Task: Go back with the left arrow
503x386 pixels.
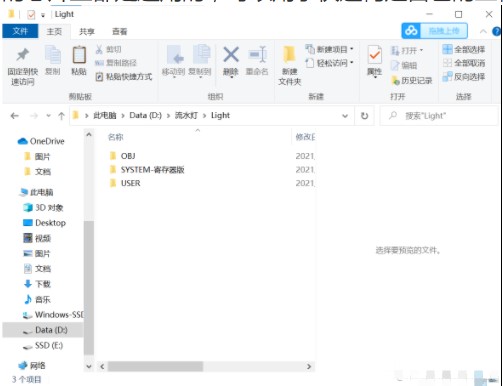Action: pos(15,116)
